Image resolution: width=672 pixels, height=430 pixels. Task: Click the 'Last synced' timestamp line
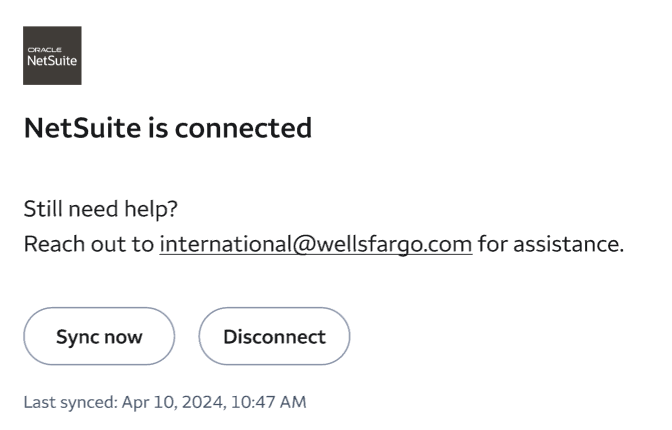164,402
